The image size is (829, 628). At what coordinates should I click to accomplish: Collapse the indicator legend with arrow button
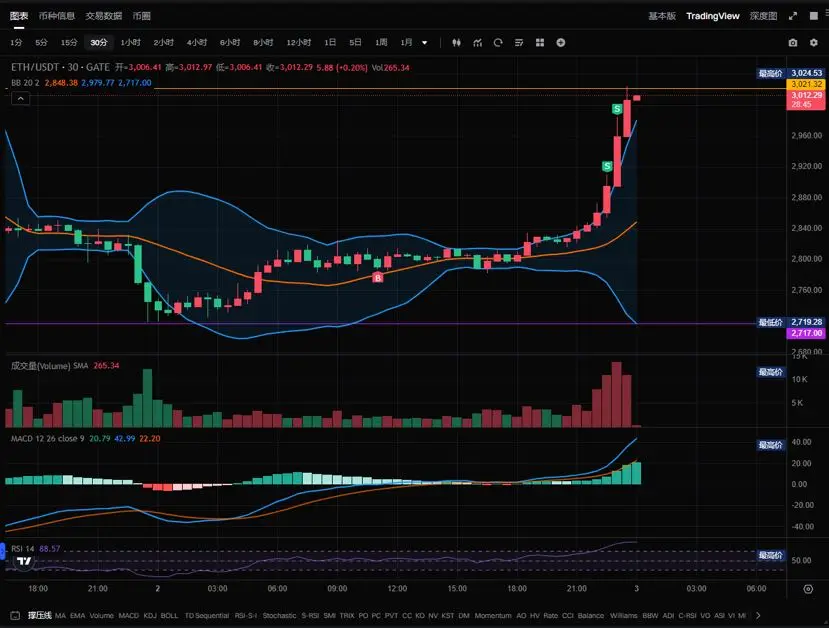20,98
